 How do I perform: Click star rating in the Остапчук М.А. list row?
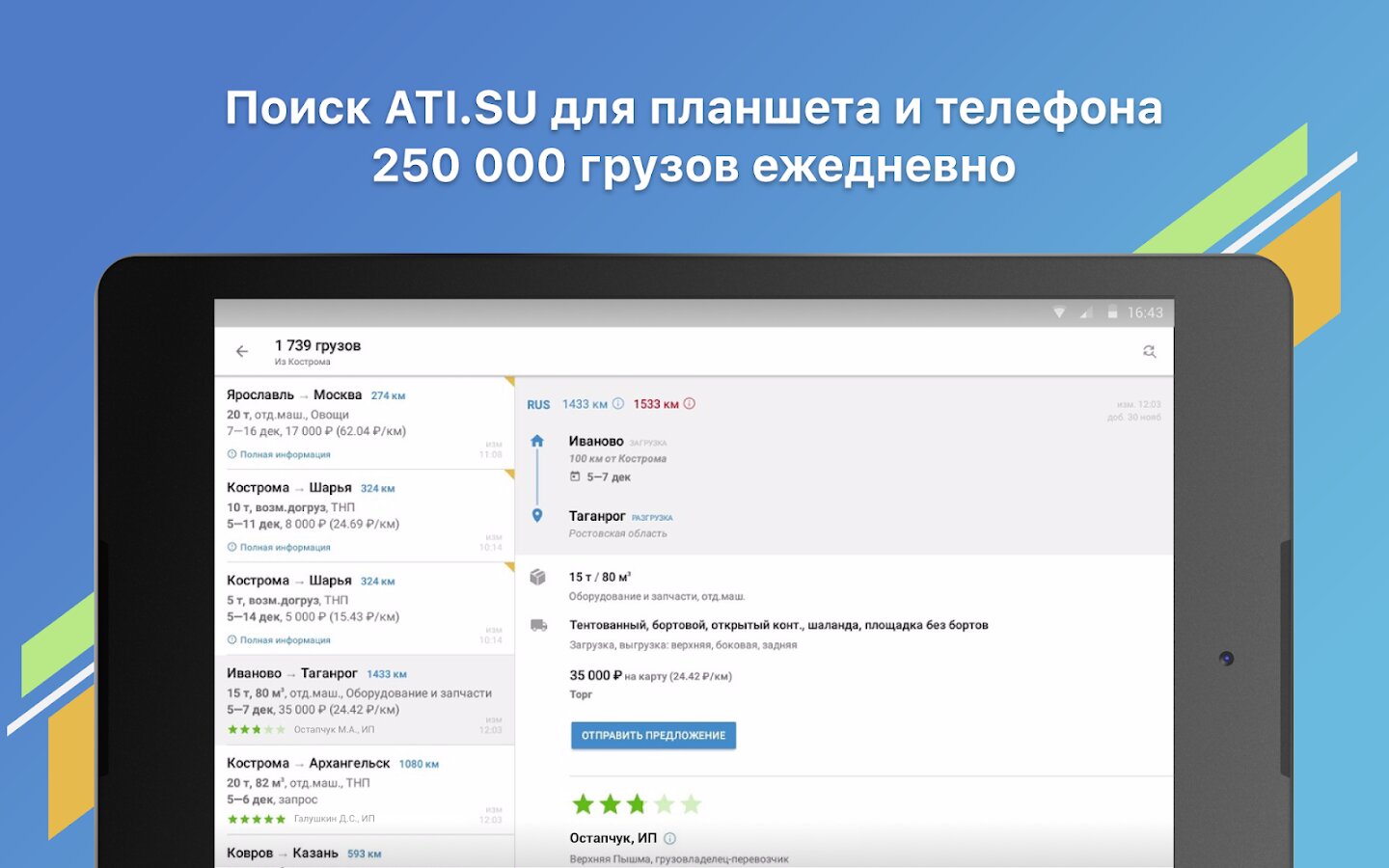[257, 729]
